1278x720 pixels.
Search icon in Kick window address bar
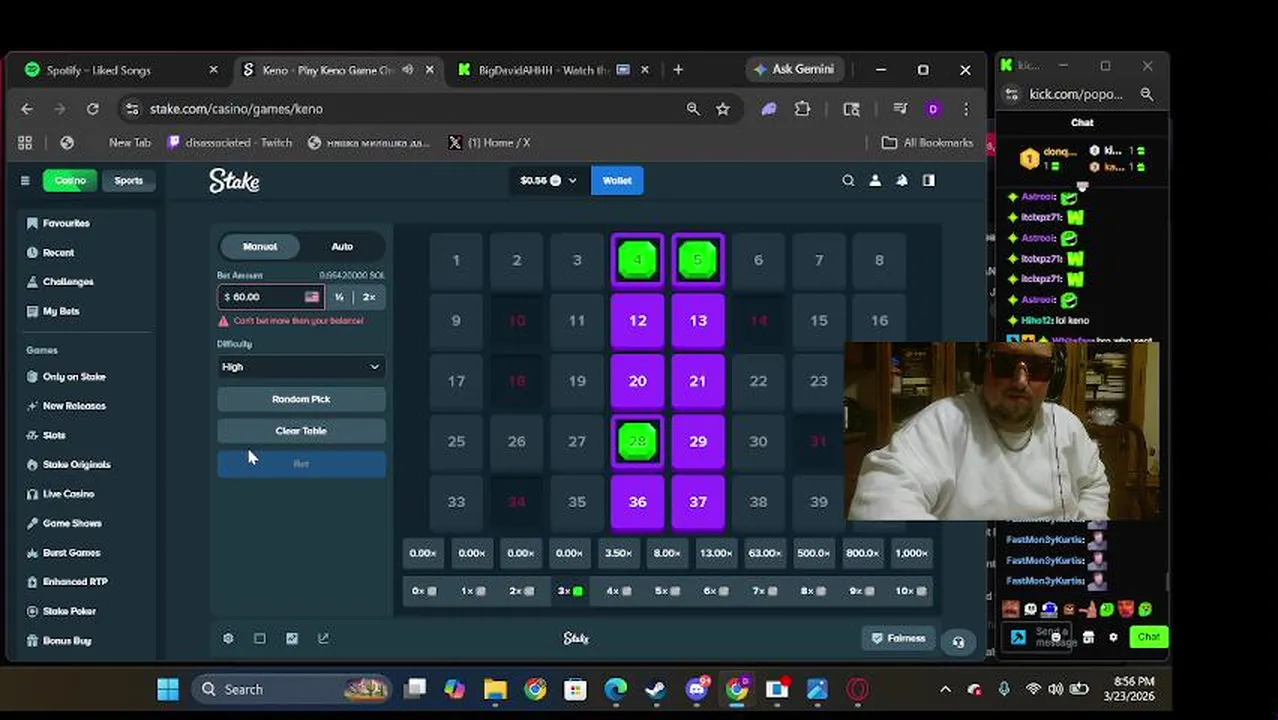(x=1147, y=94)
